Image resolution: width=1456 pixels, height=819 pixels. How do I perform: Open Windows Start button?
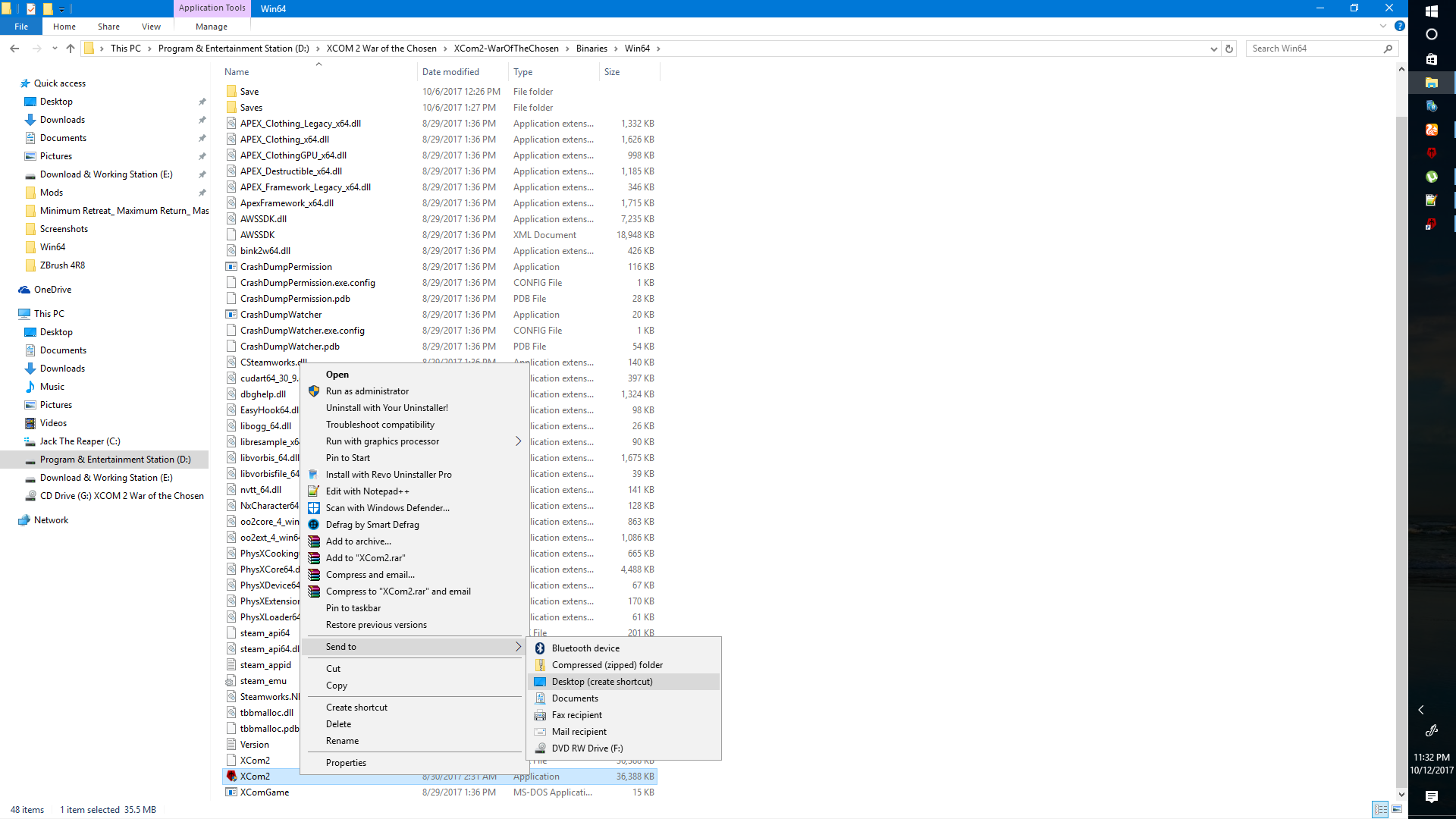click(1432, 11)
